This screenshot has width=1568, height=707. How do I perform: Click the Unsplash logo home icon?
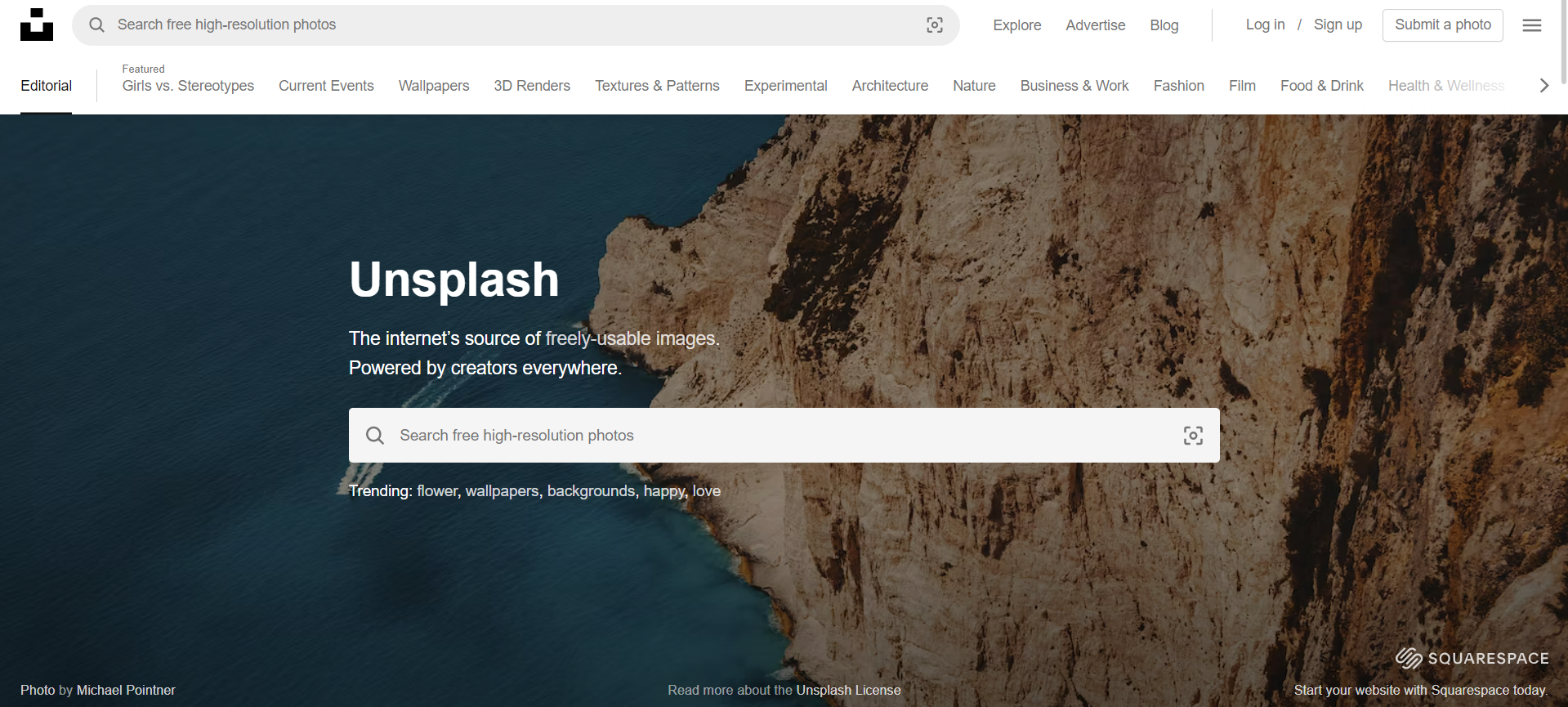click(37, 25)
